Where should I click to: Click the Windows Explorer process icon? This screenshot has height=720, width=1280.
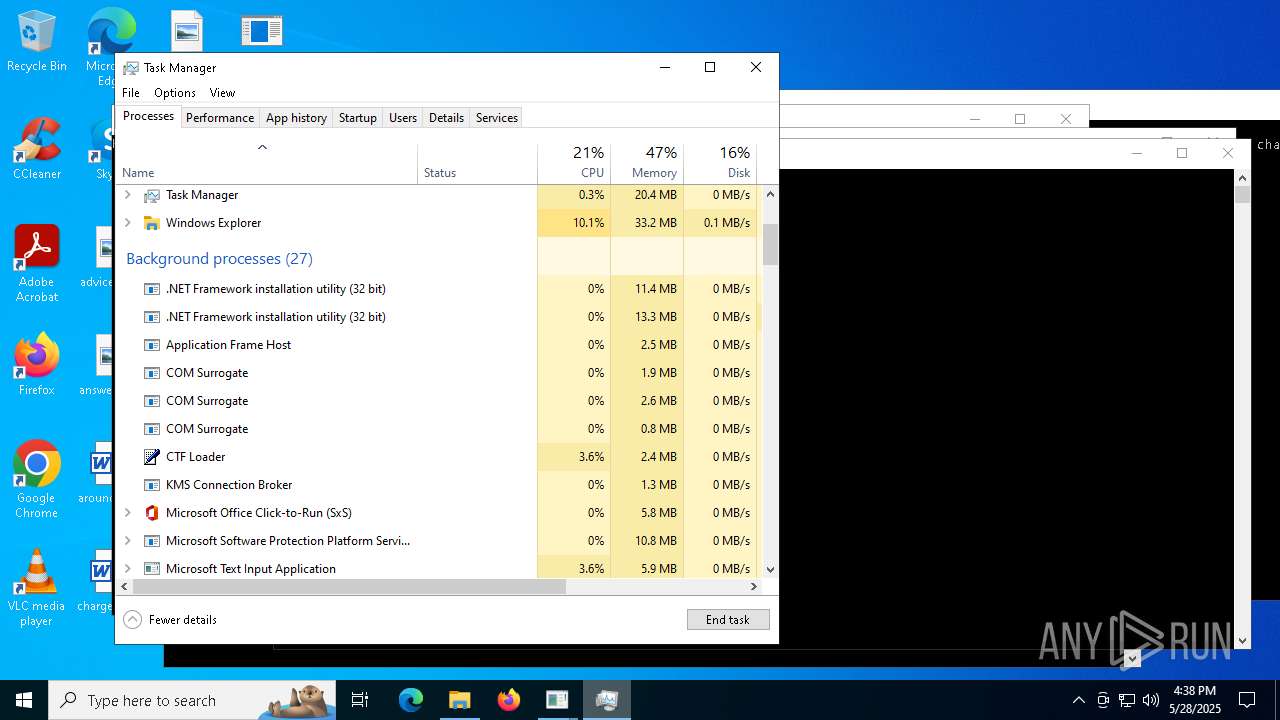coord(152,223)
